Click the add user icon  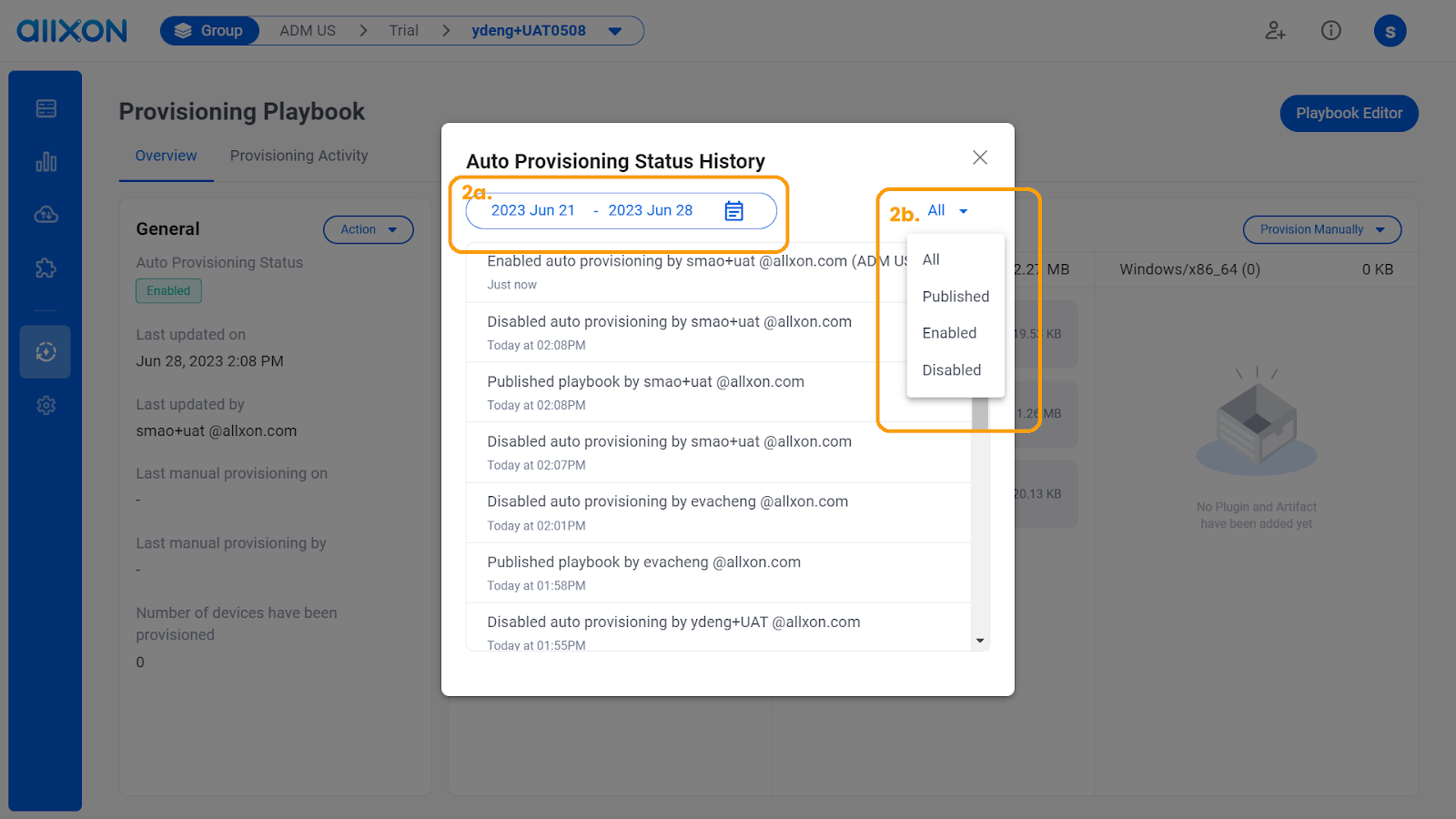click(x=1275, y=31)
